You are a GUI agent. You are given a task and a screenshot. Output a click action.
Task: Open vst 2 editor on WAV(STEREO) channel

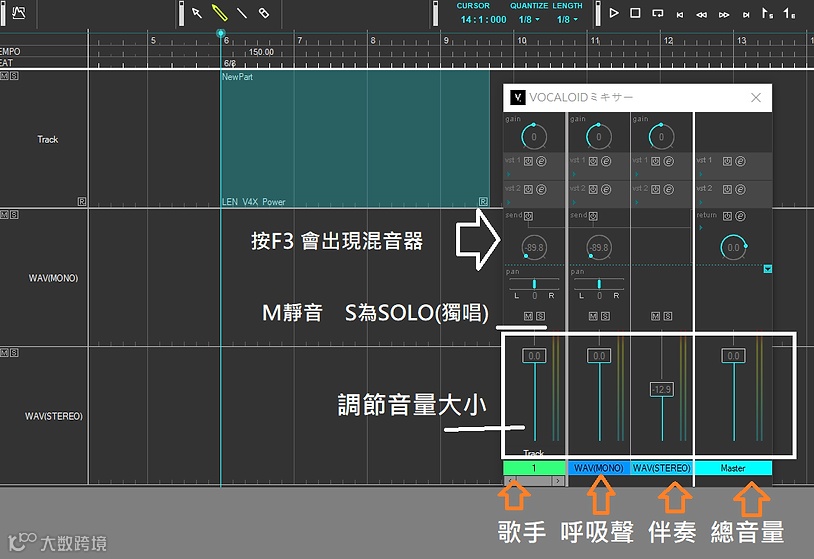click(669, 189)
